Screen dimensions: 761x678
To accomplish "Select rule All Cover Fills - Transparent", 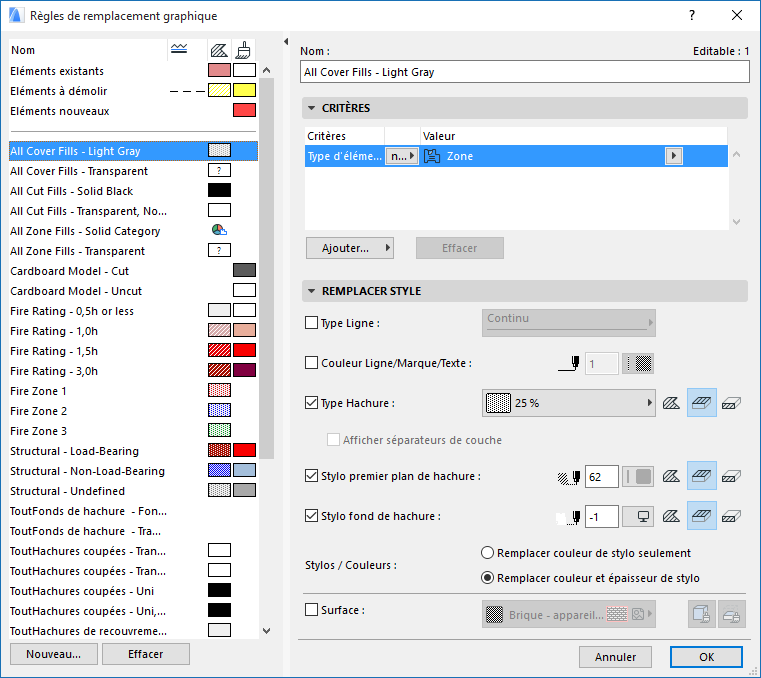I will [x=133, y=171].
